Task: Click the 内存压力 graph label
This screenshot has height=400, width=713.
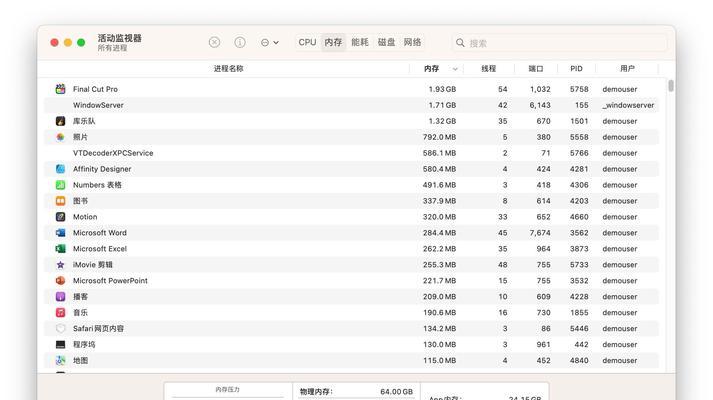Action: (x=227, y=390)
